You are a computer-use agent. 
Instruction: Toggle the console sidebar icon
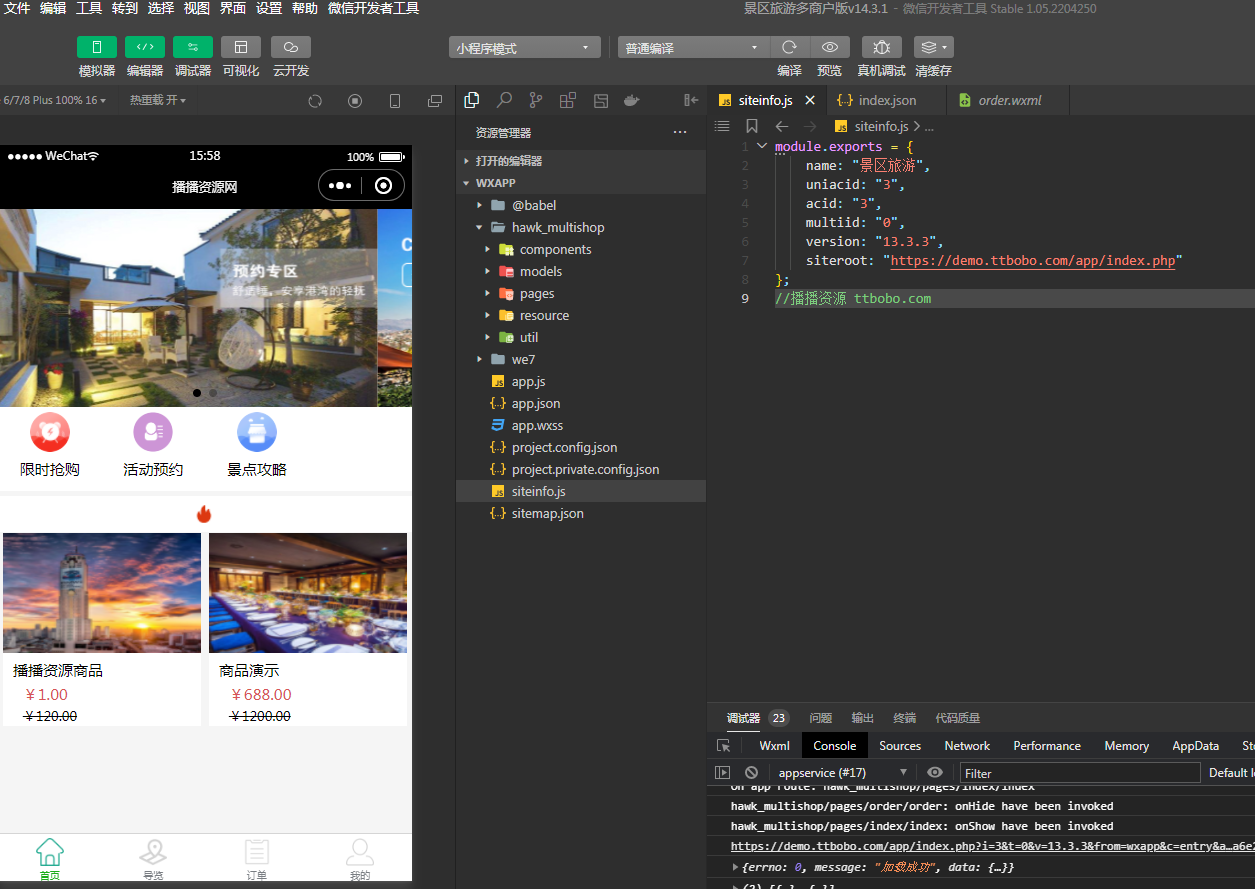pyautogui.click(x=722, y=772)
